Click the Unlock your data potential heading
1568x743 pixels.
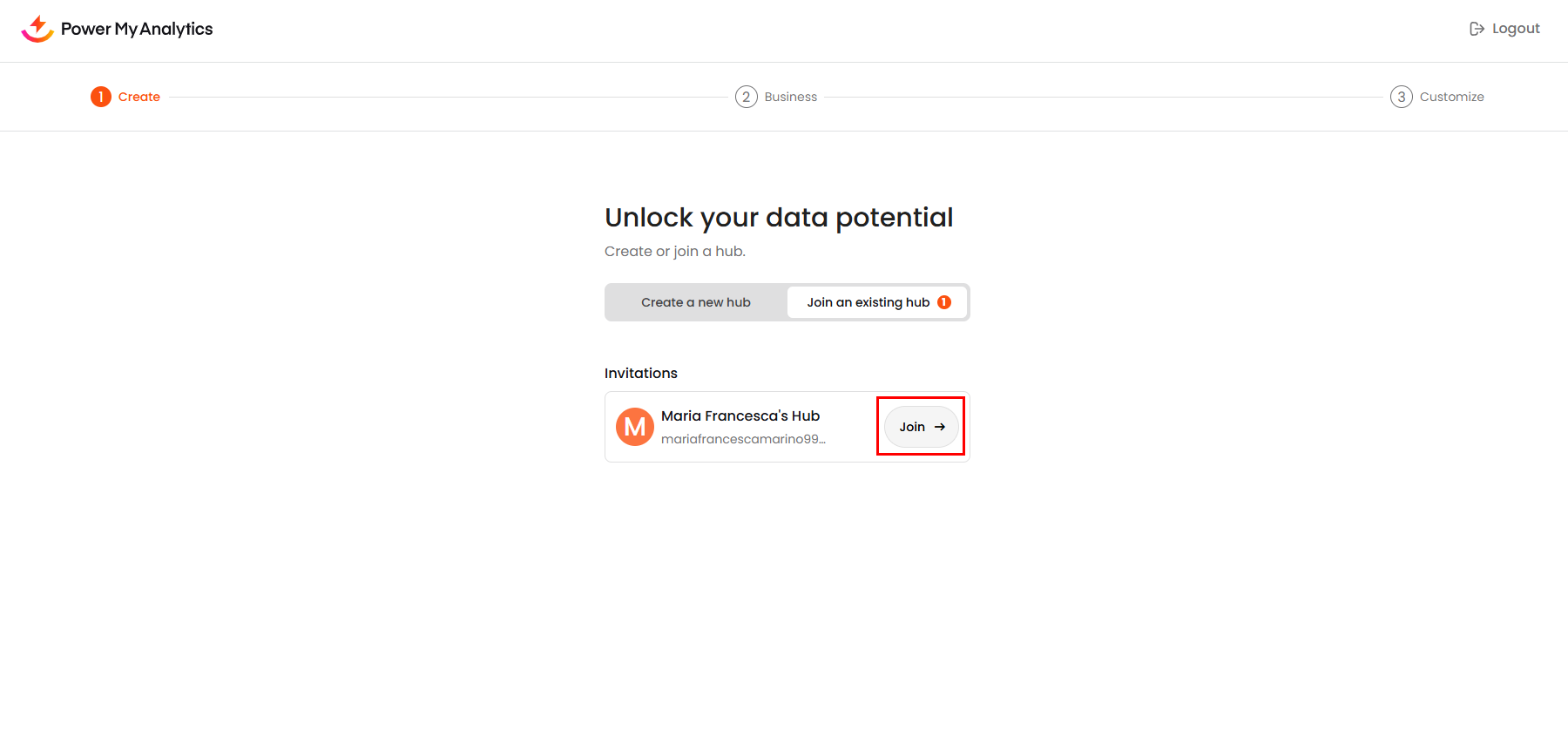click(x=779, y=218)
